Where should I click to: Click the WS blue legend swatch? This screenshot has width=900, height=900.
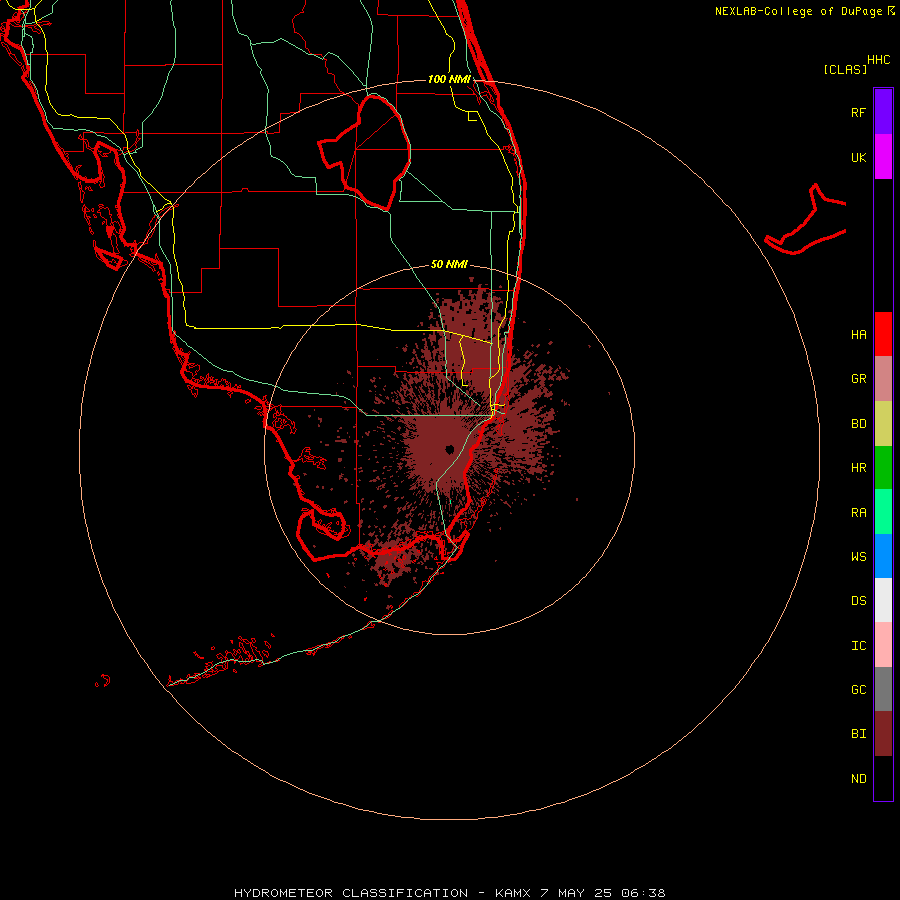point(883,556)
